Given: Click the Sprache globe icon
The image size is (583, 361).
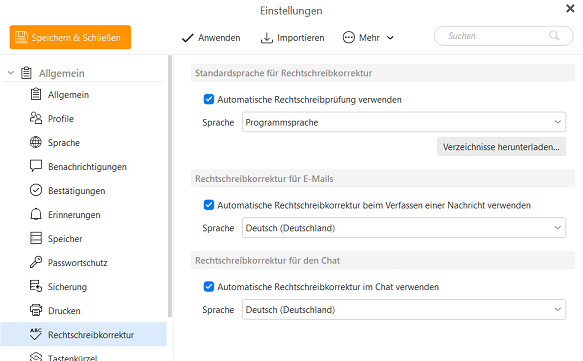Looking at the screenshot, I should [x=36, y=142].
